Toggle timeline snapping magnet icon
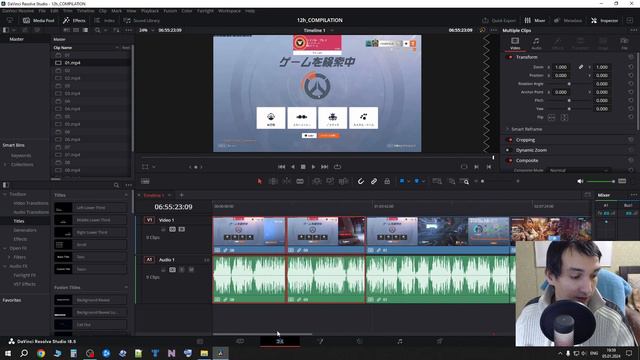 [360, 181]
